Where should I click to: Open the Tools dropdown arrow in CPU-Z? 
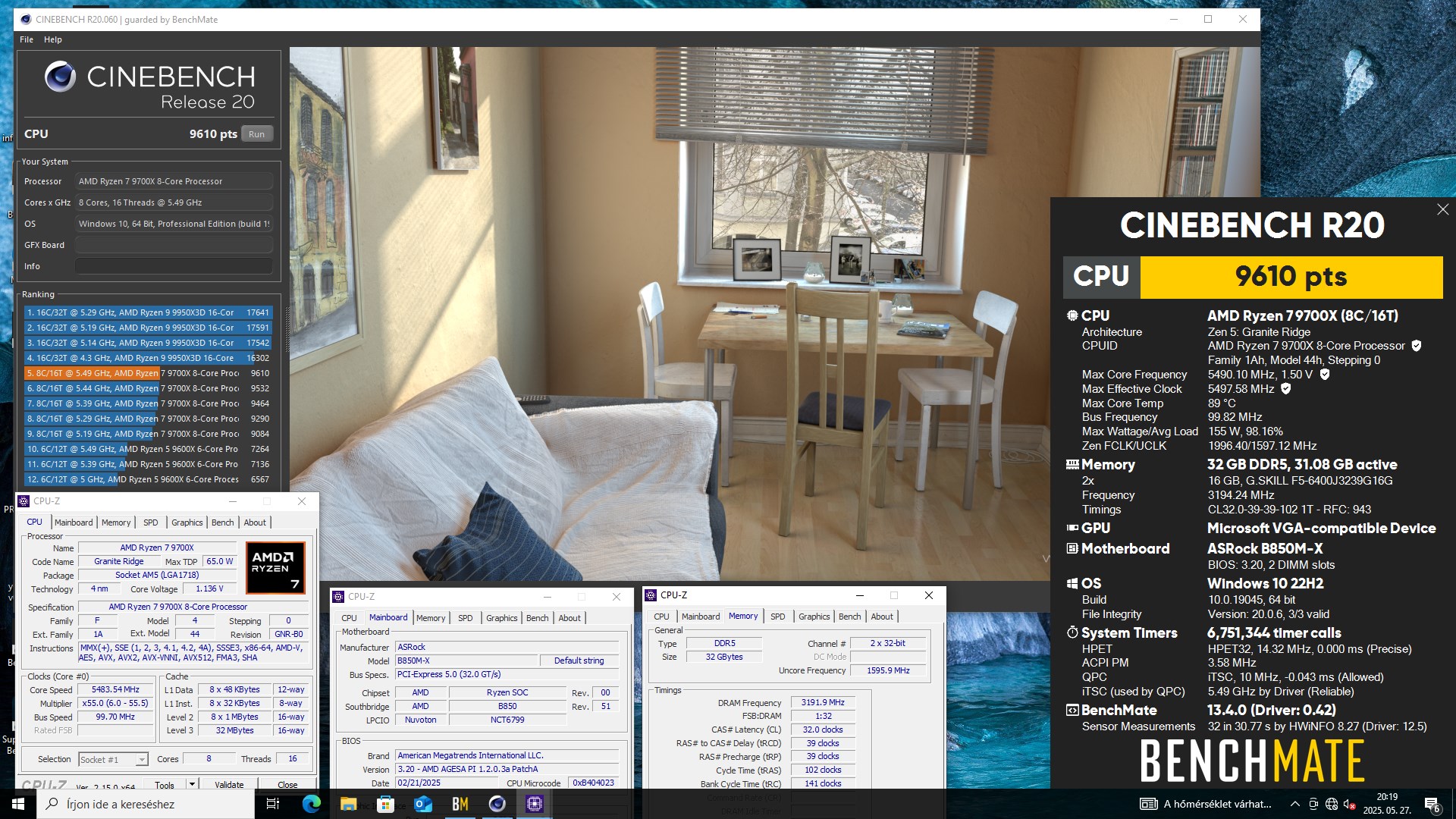click(x=192, y=784)
